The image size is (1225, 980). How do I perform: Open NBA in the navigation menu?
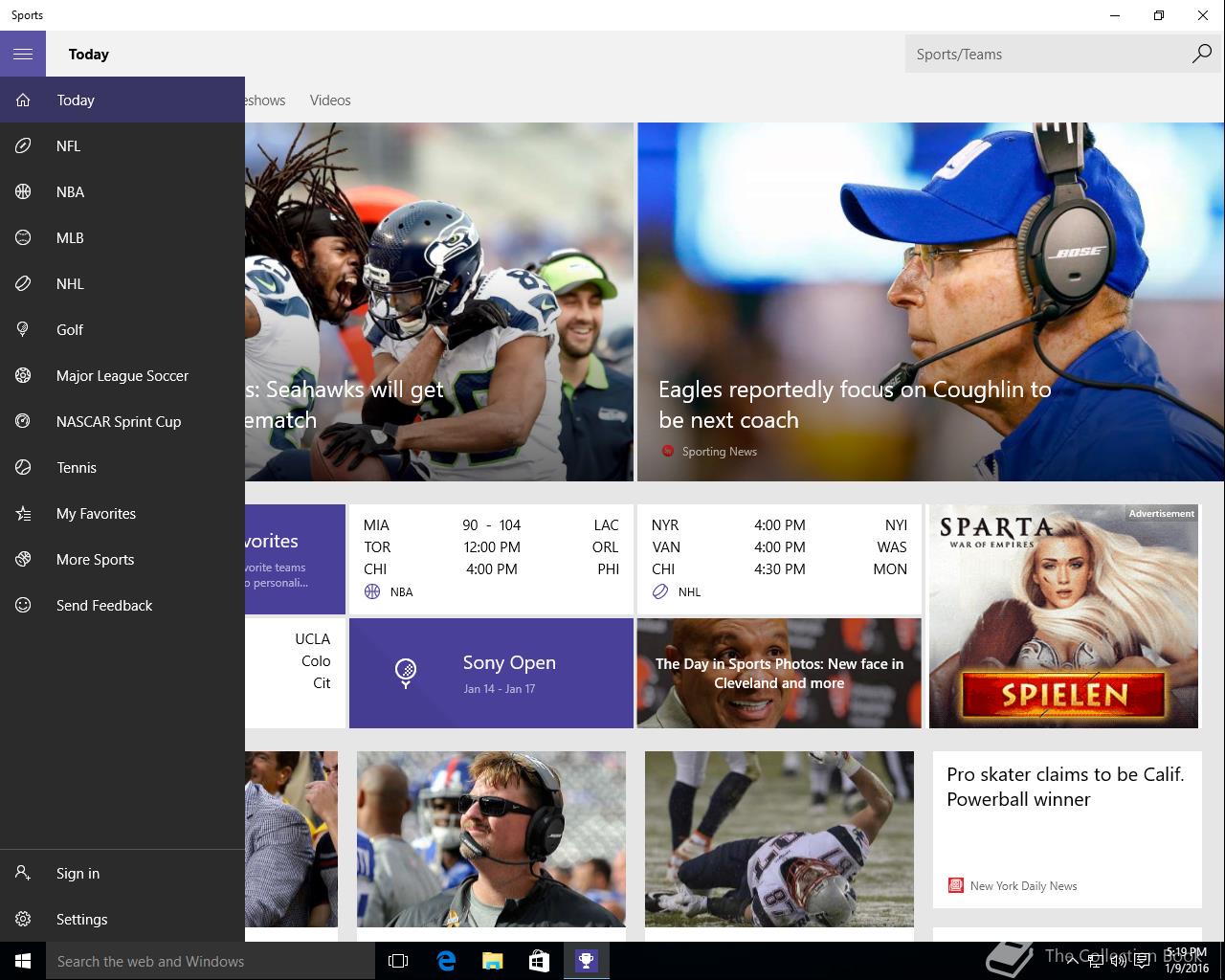122,191
